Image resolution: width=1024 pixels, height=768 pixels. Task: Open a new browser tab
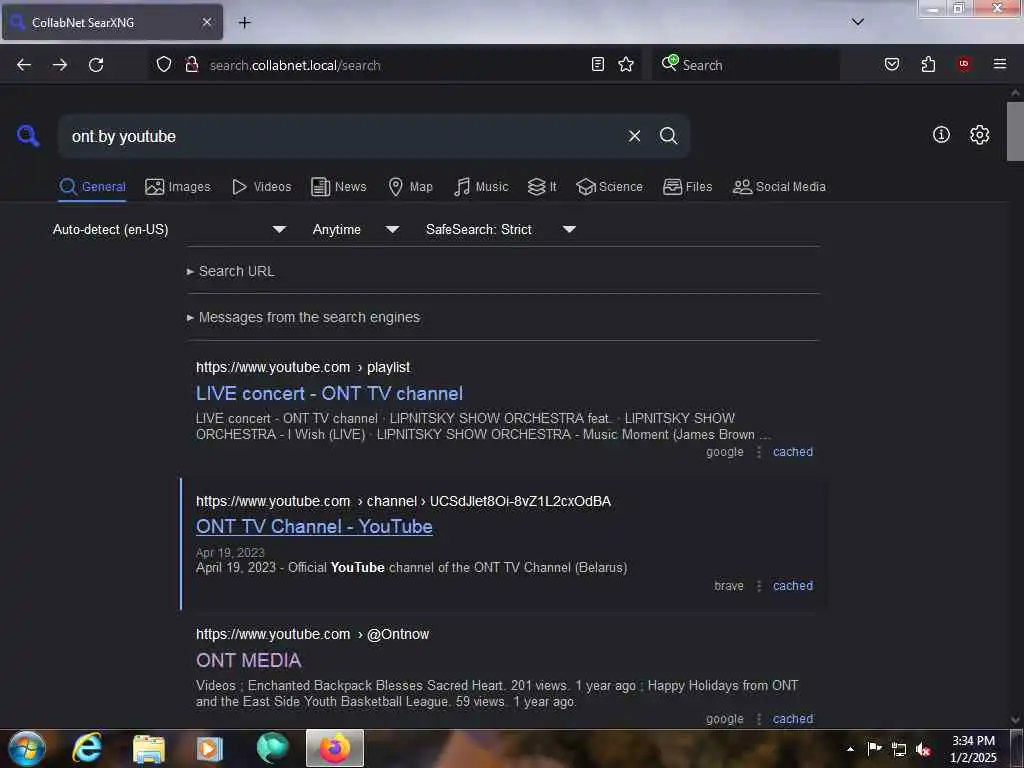click(244, 23)
